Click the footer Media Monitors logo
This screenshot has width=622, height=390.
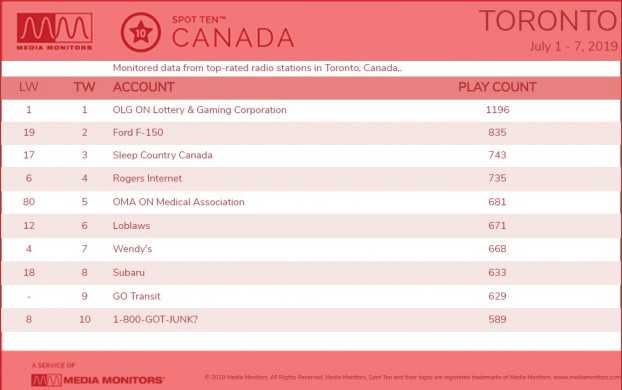click(x=98, y=380)
